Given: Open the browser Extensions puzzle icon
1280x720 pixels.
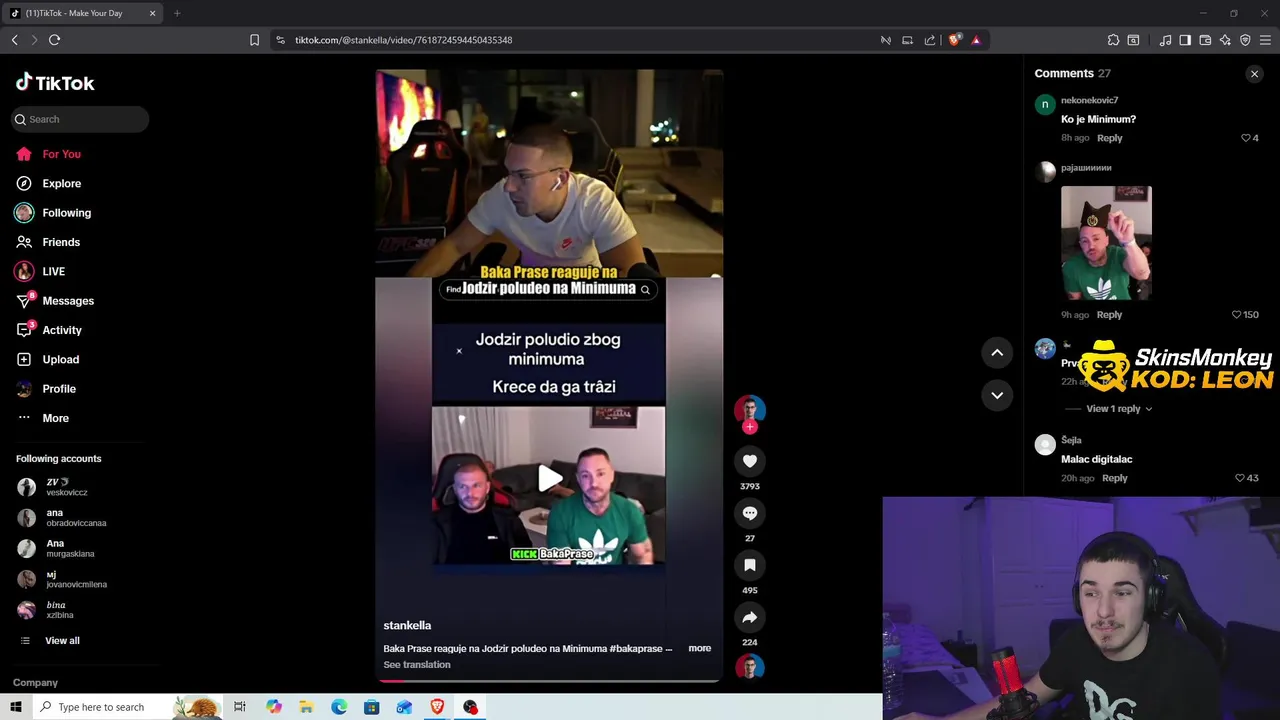Looking at the screenshot, I should 1113,40.
